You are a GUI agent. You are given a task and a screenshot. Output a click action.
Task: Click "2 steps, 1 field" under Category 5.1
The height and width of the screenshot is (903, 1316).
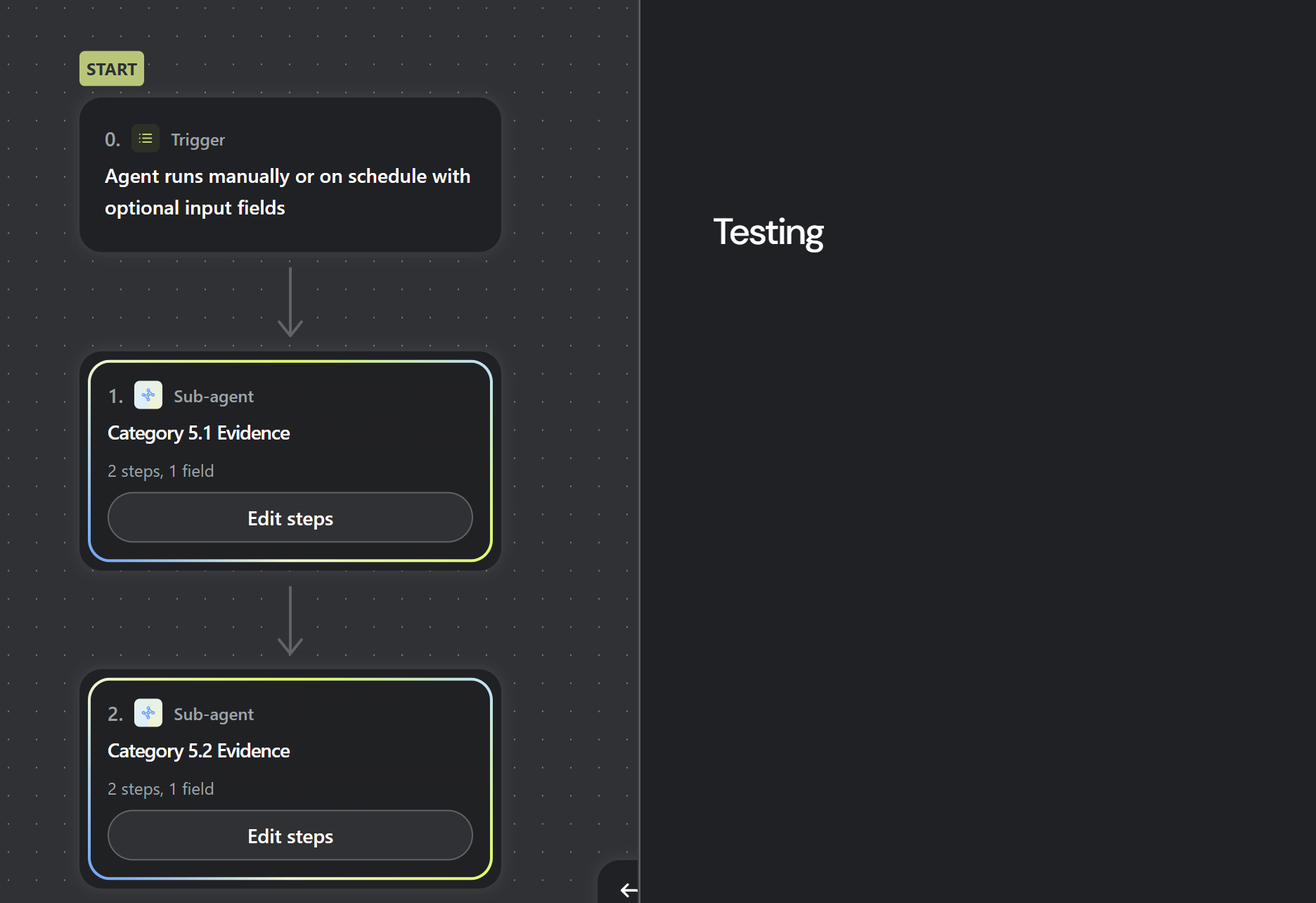[x=161, y=471]
